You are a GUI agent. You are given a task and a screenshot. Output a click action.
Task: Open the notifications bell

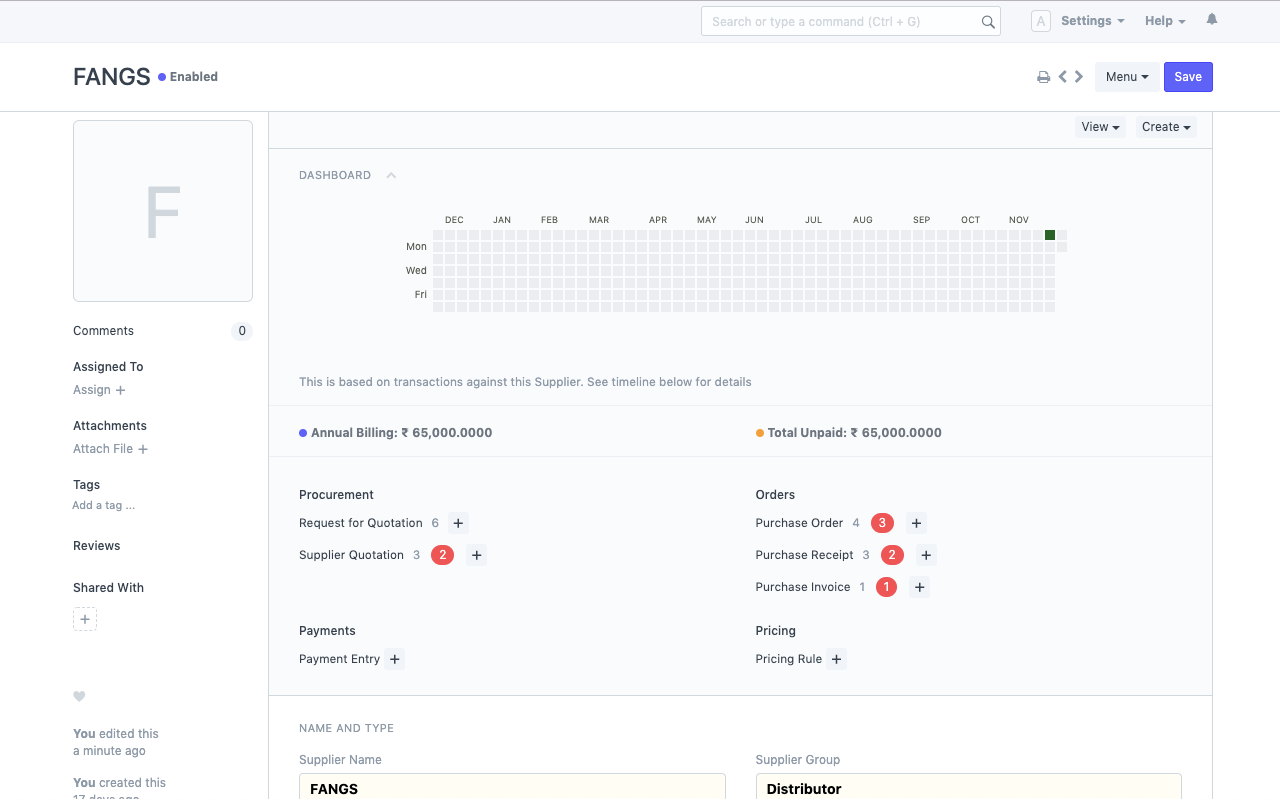click(1212, 20)
